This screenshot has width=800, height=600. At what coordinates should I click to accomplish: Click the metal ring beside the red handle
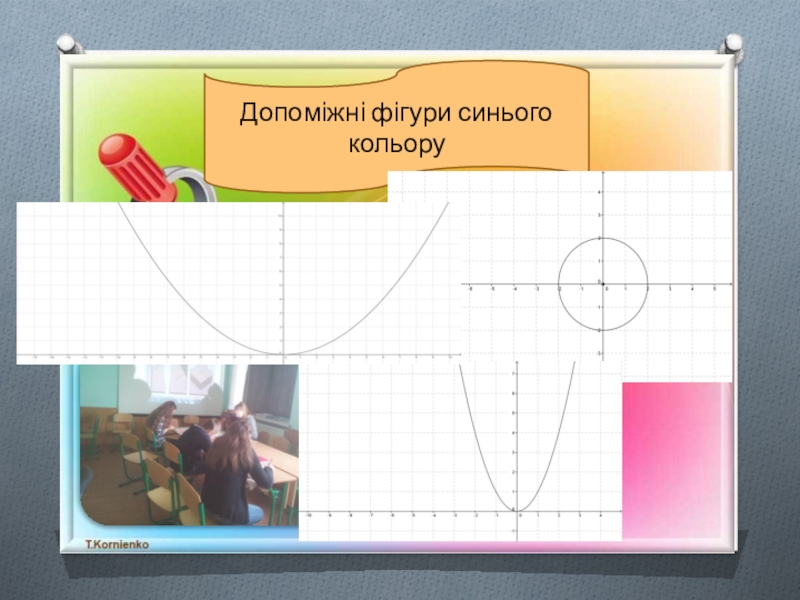[x=188, y=183]
